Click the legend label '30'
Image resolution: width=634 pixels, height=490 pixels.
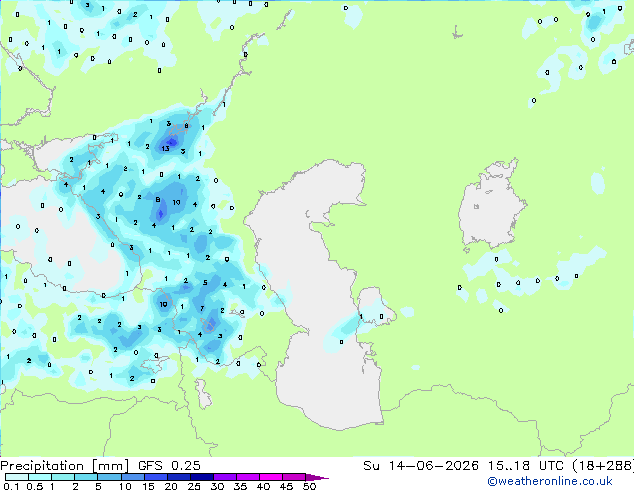tap(217, 486)
